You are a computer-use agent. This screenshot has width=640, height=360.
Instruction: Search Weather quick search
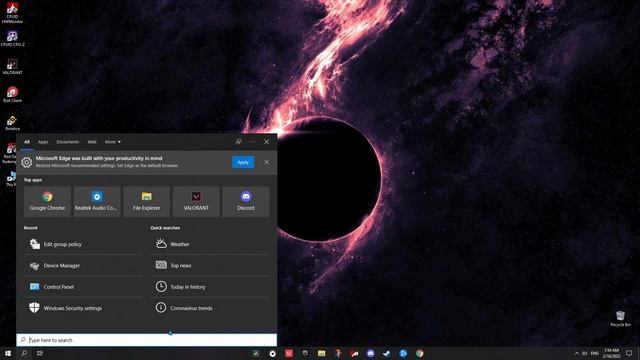pyautogui.click(x=210, y=244)
